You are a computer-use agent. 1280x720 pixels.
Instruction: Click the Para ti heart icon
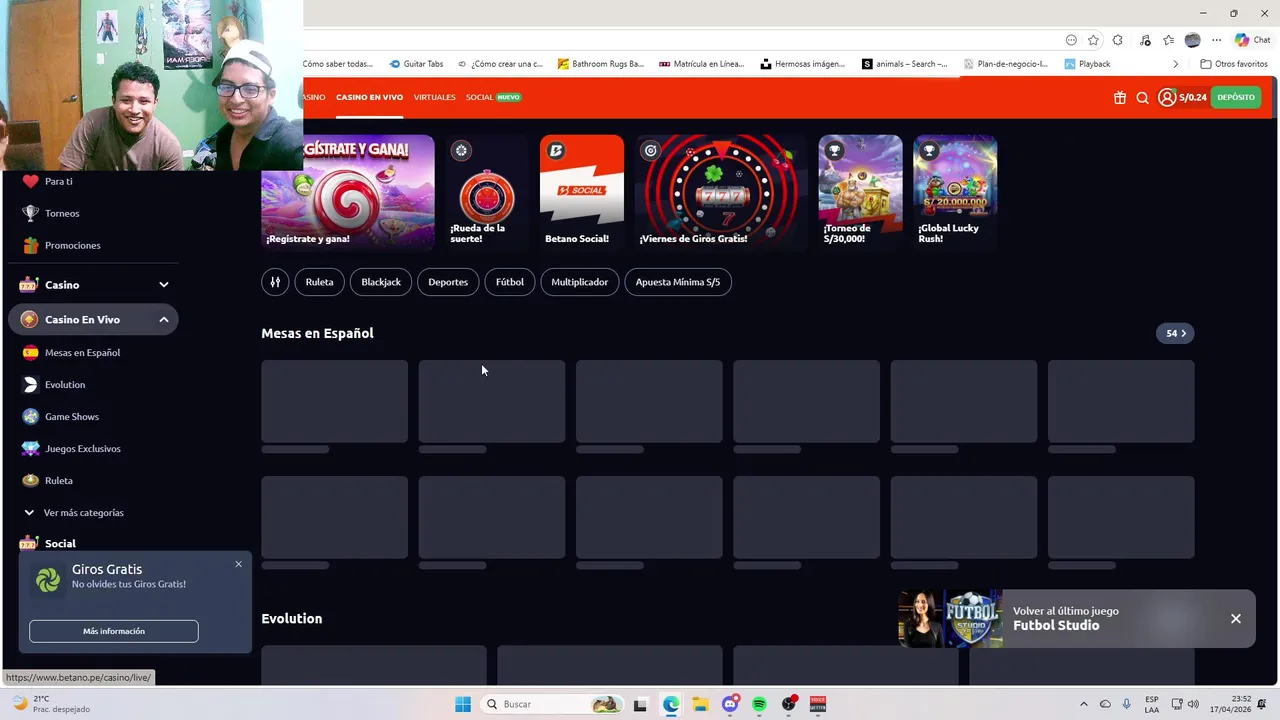(30, 181)
